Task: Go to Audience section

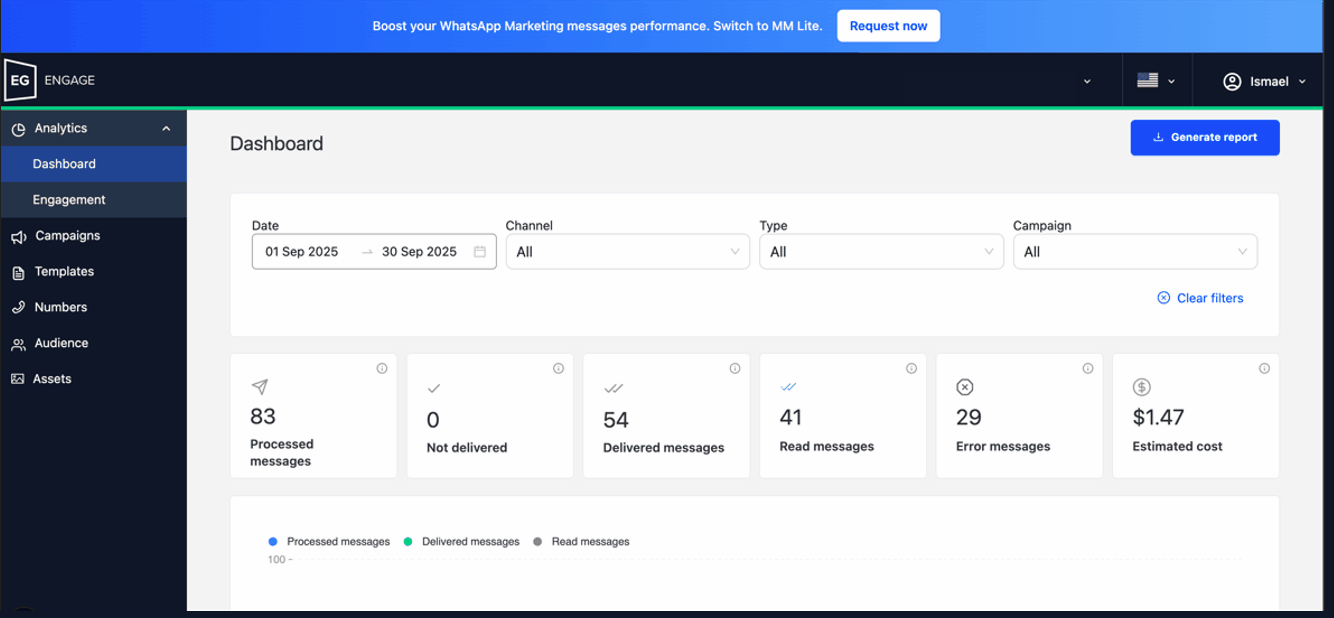Action: pyautogui.click(x=93, y=343)
